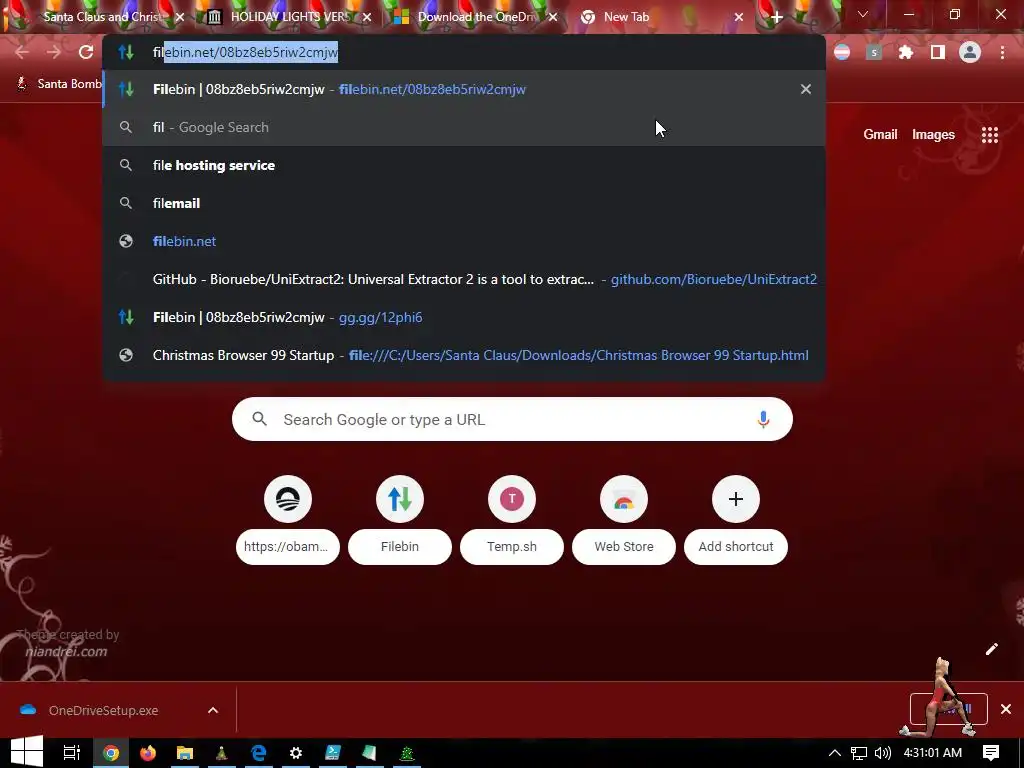
Task: Choose the 'filemail' search suggestion
Action: click(464, 202)
